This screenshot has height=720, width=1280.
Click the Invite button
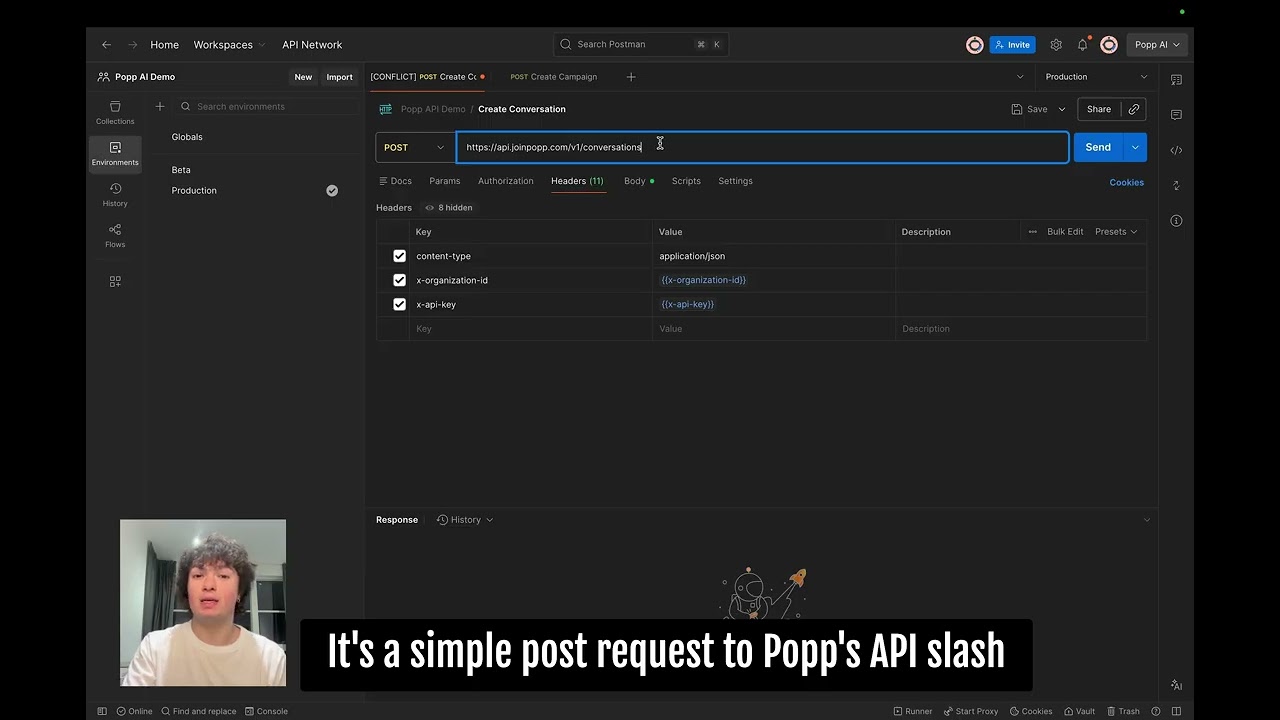pyautogui.click(x=1012, y=45)
